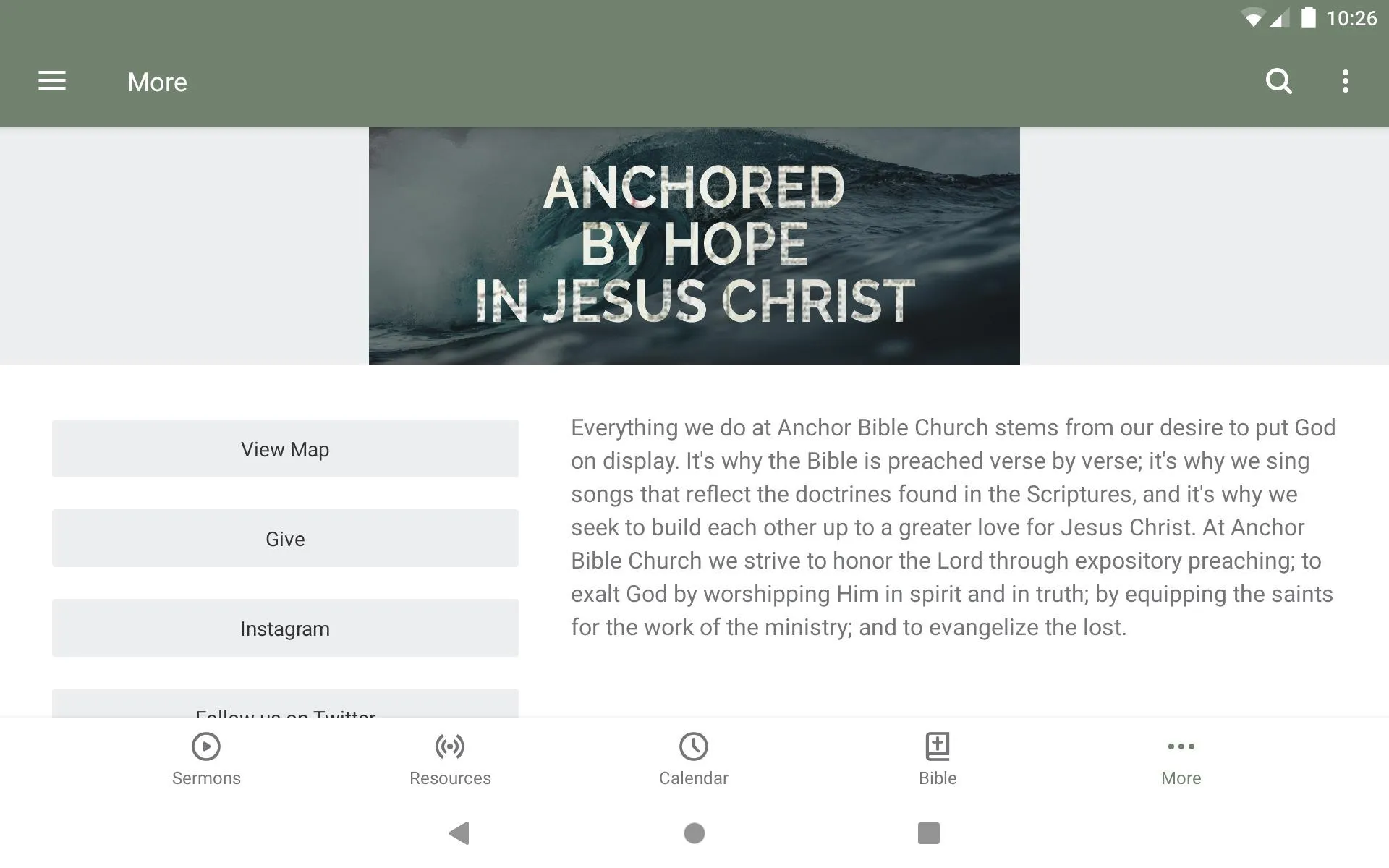Expand the navigation drawer menu

(x=51, y=81)
